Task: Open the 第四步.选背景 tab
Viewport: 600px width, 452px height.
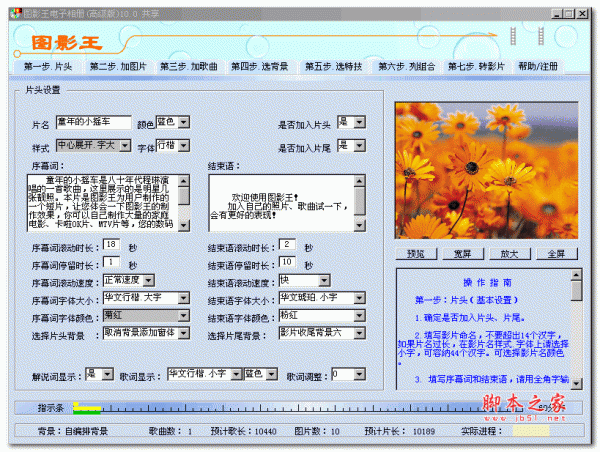Action: [x=259, y=67]
